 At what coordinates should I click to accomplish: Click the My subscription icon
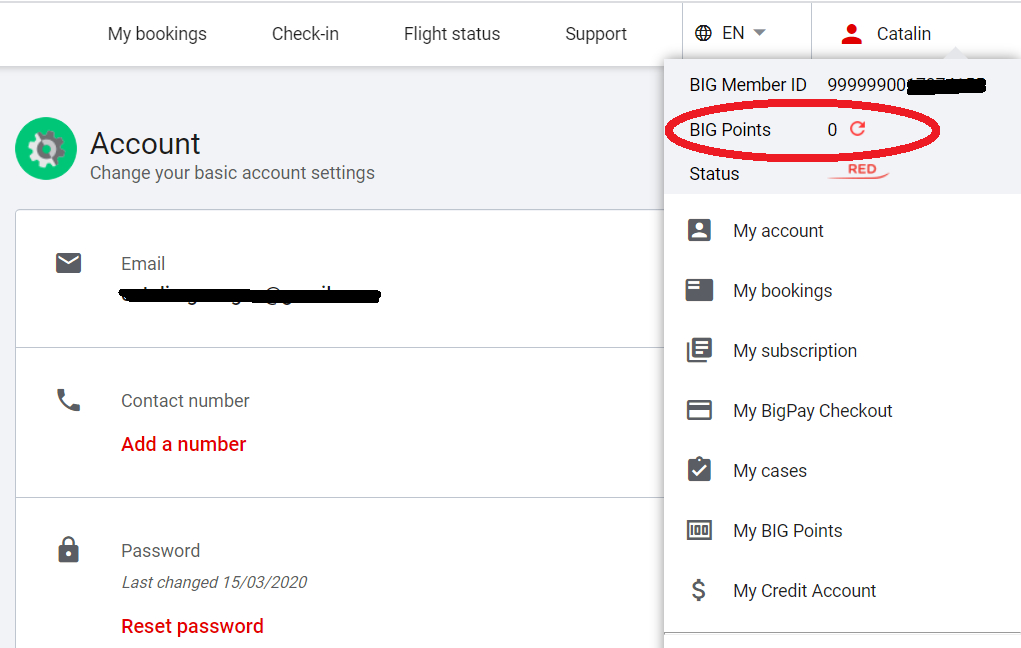coord(699,351)
